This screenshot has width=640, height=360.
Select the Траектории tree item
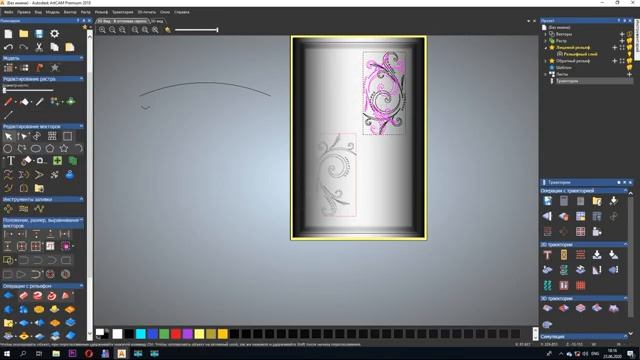(567, 81)
